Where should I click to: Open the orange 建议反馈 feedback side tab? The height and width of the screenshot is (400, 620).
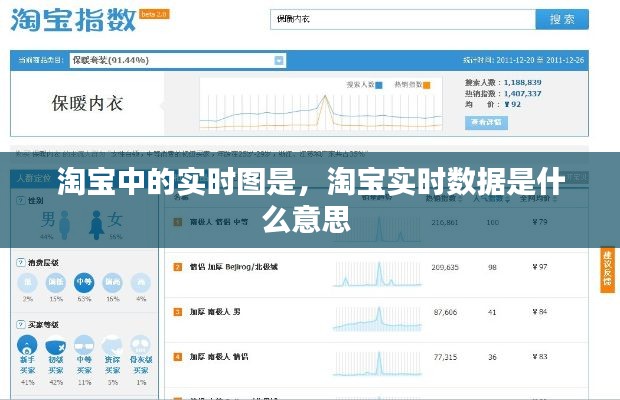point(607,270)
